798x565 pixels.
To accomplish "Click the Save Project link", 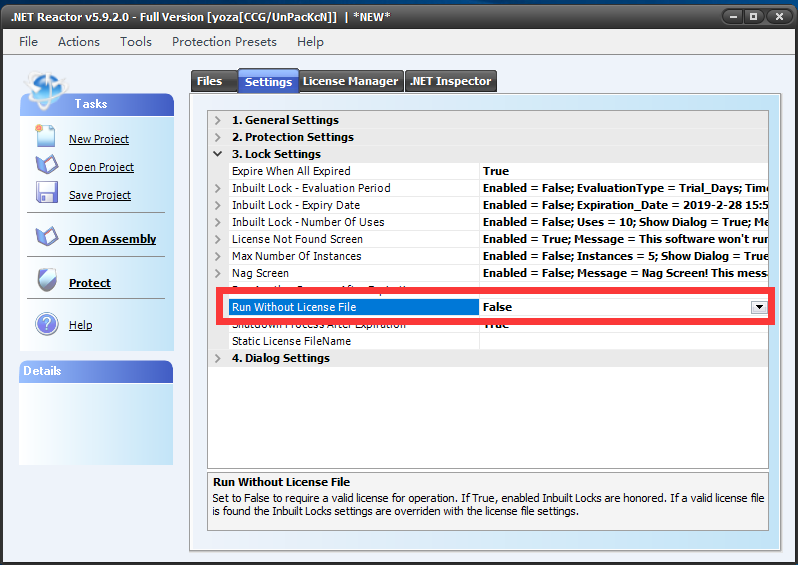I will tap(100, 195).
